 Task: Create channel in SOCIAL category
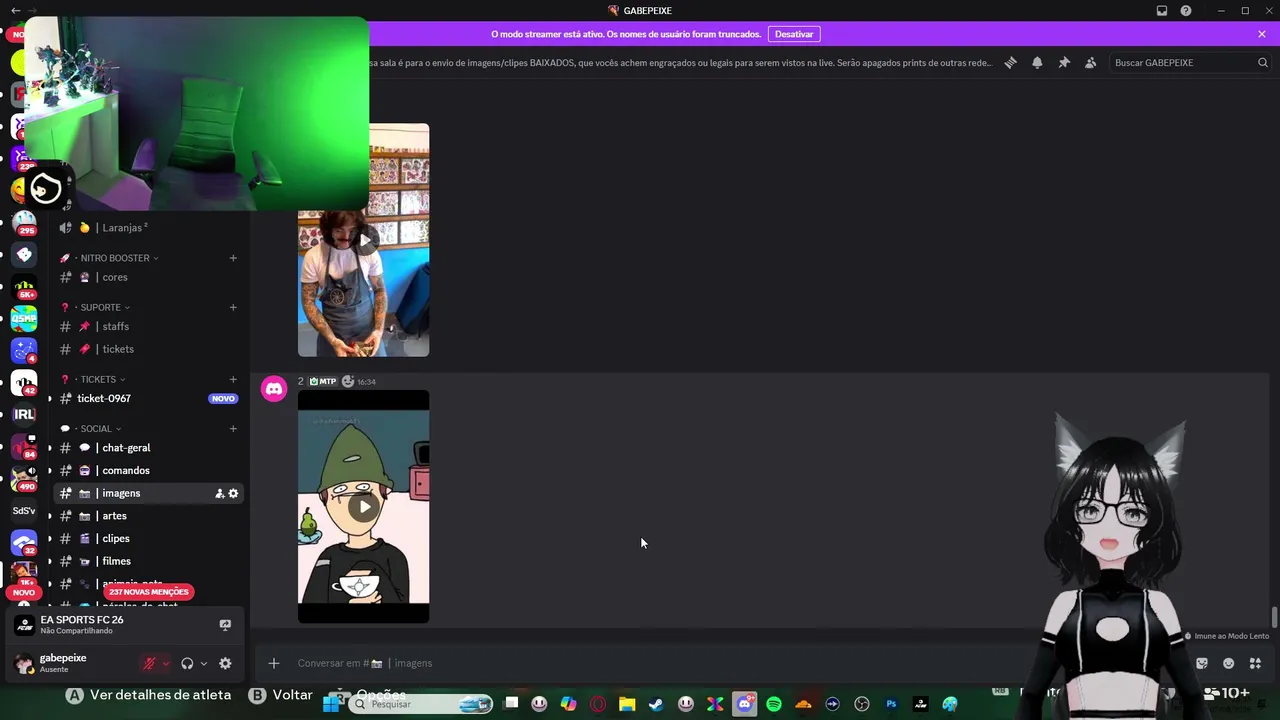(233, 429)
